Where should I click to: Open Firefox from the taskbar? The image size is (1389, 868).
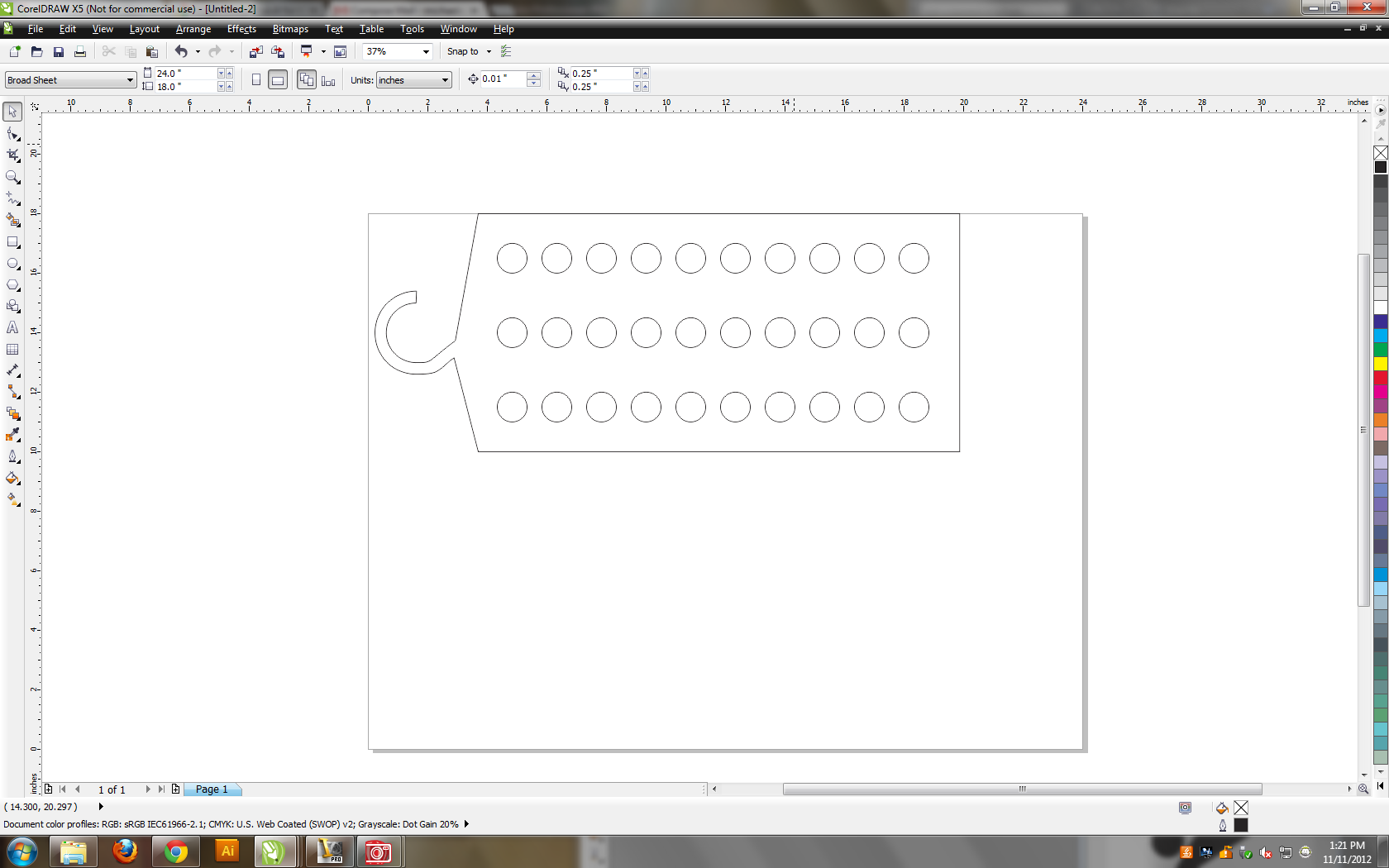pos(125,851)
